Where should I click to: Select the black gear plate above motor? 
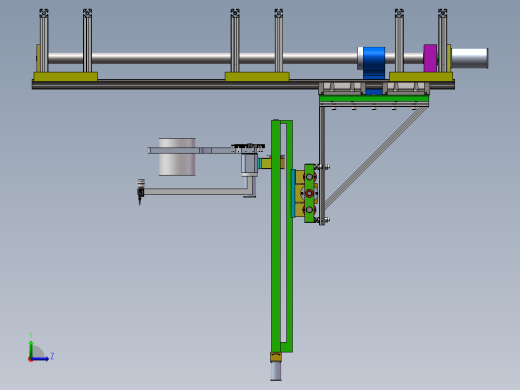[x=248, y=146]
